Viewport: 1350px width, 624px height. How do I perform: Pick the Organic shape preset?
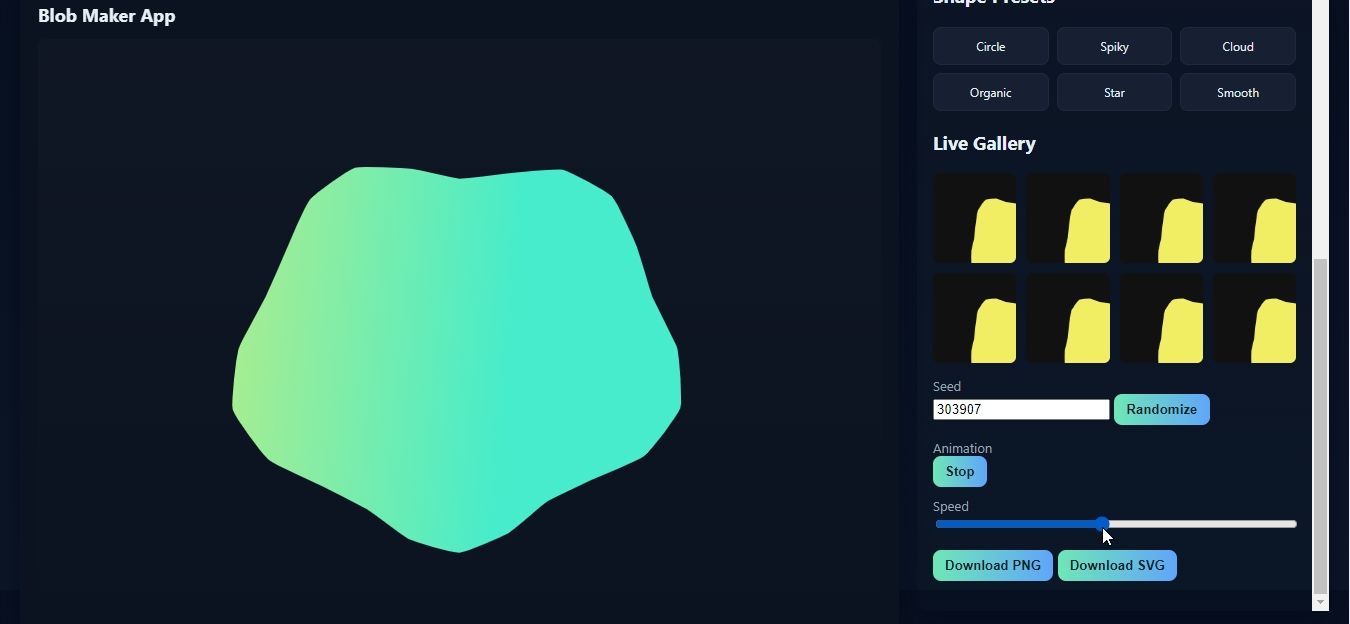[990, 92]
